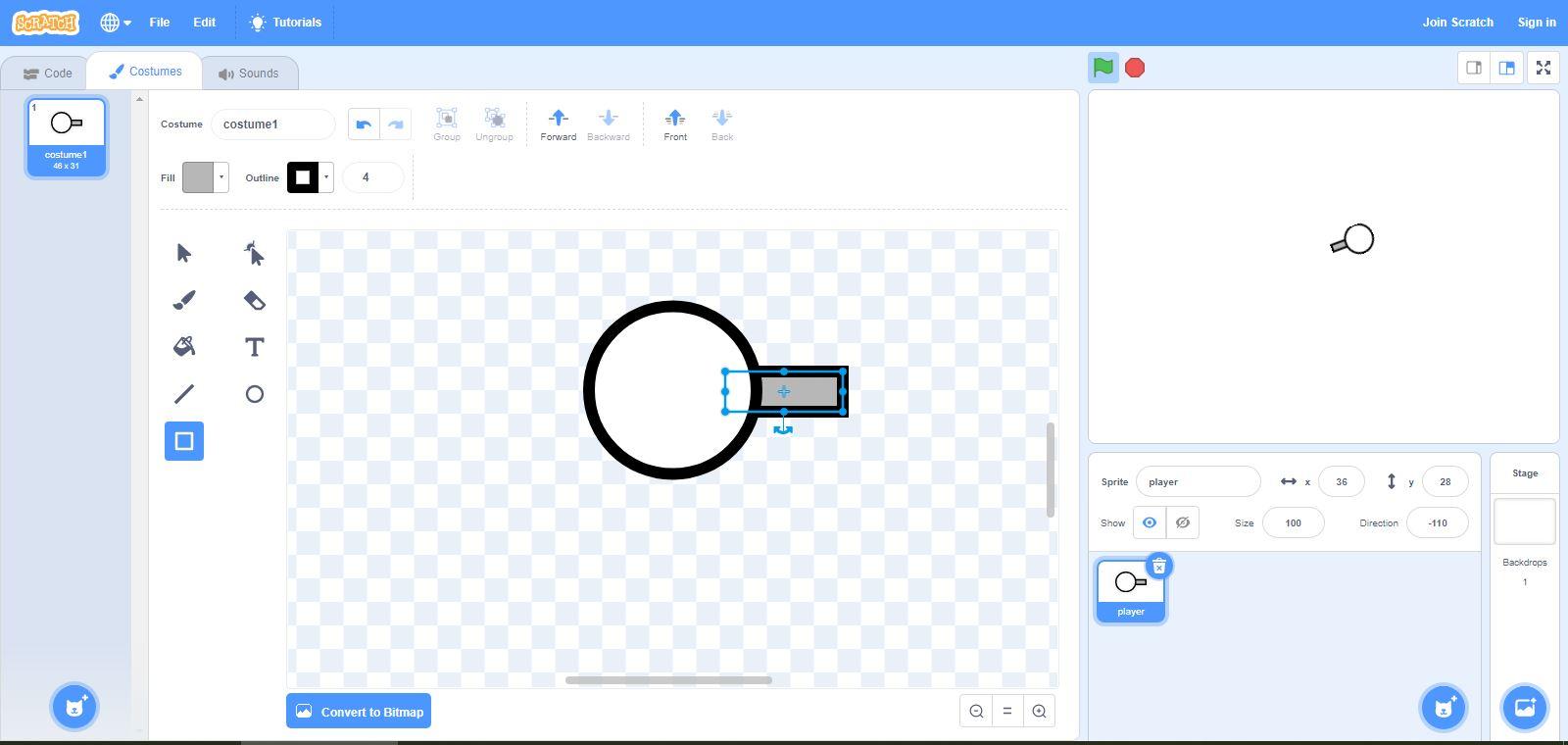Click the Scratch logo

click(45, 22)
